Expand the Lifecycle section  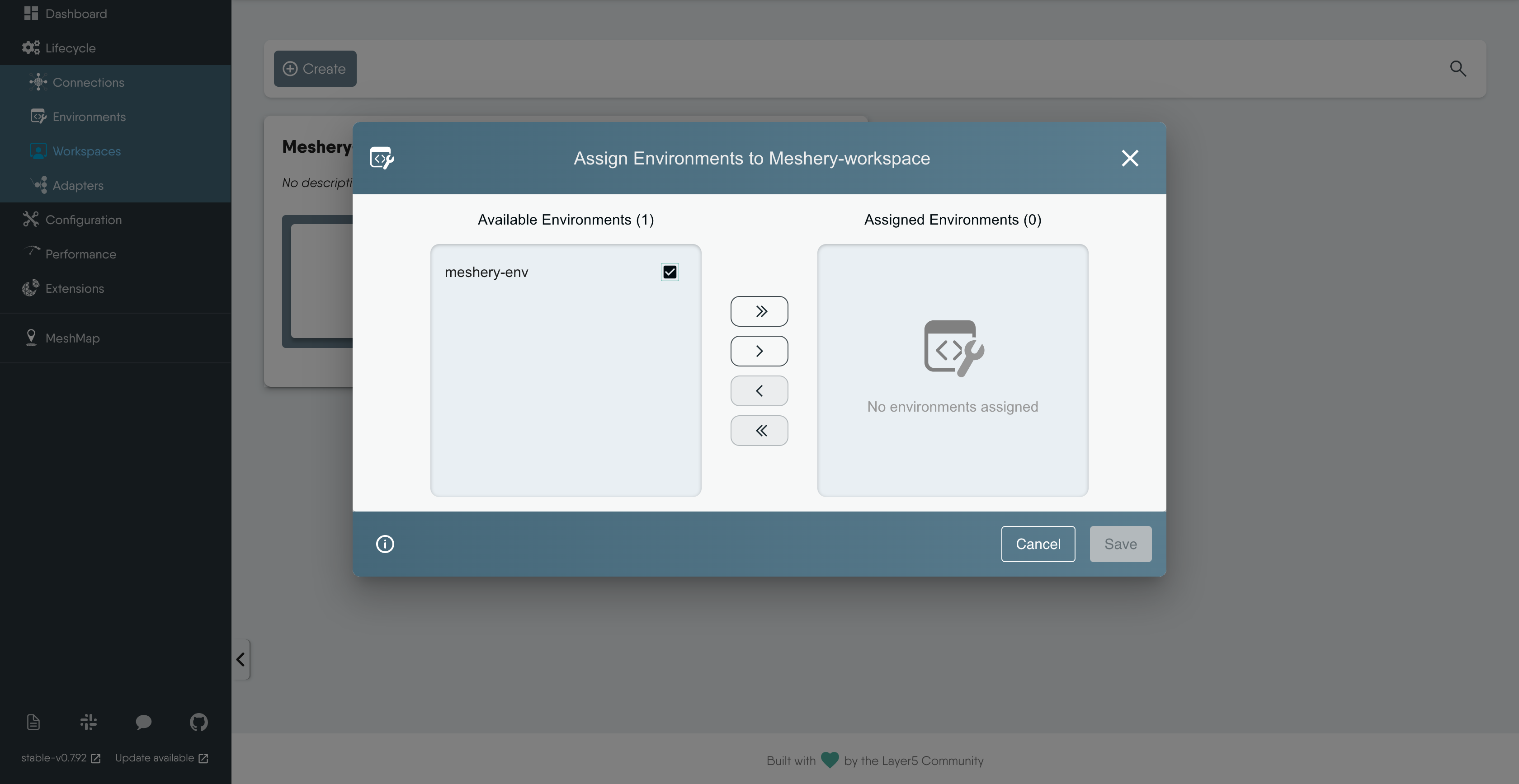click(x=70, y=48)
